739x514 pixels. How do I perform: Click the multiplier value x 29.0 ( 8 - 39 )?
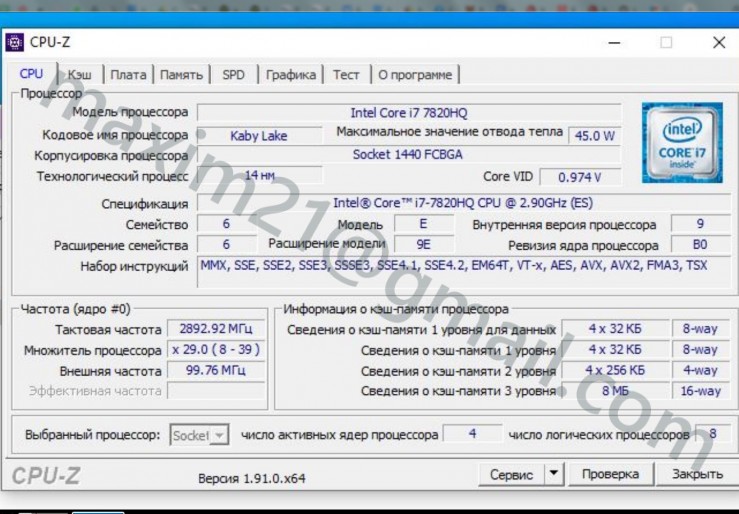(216, 350)
